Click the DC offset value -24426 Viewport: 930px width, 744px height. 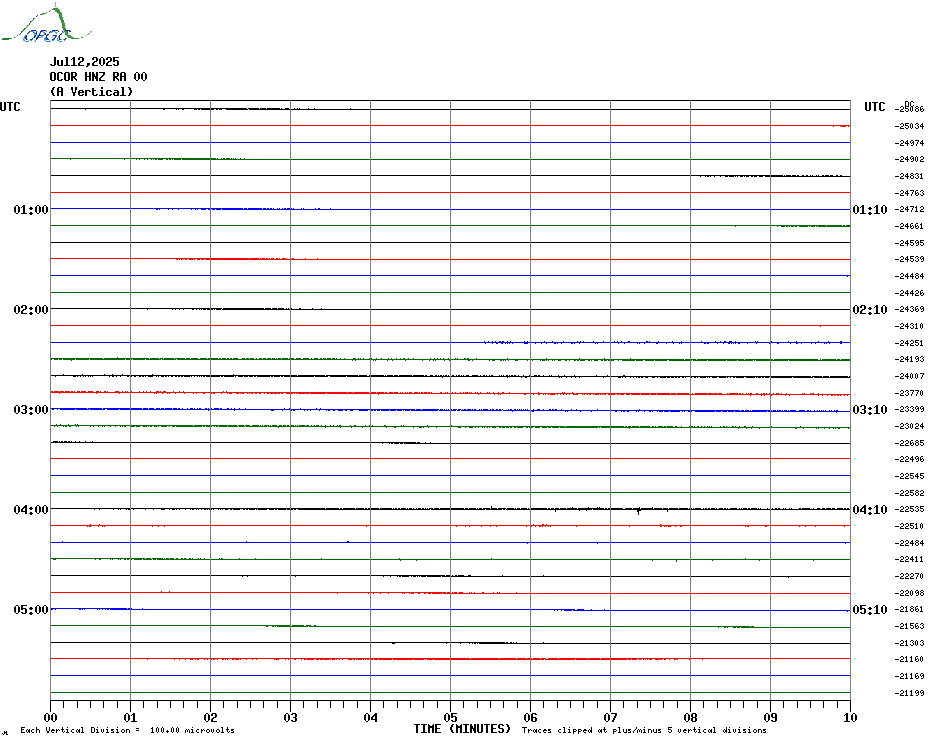tap(909, 293)
